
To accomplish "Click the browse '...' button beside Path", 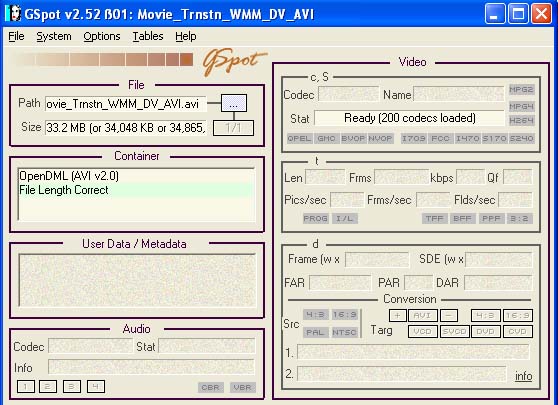I will point(234,103).
